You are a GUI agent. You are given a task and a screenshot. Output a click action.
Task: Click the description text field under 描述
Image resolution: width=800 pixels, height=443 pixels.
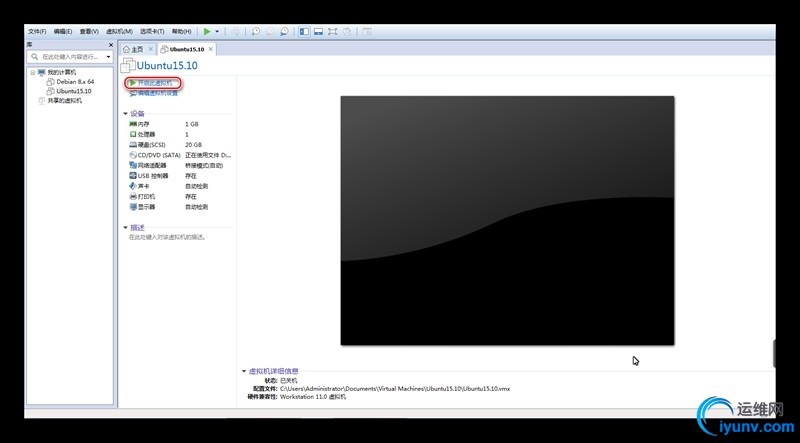(x=167, y=237)
